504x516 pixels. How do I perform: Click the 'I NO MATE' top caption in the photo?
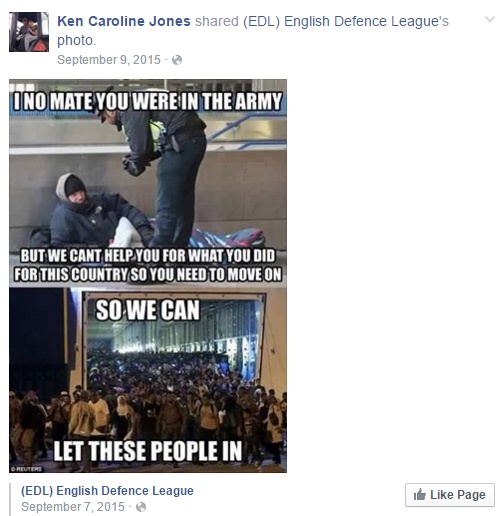148,101
